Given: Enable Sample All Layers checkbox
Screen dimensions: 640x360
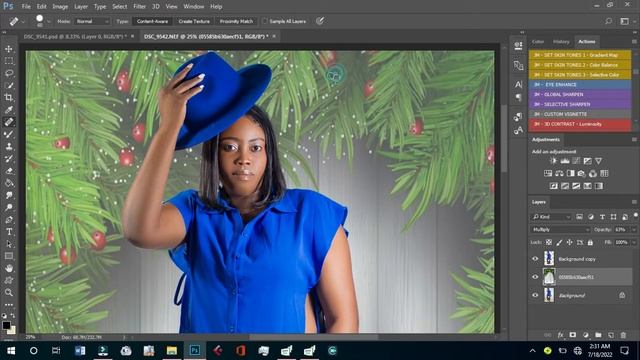Looking at the screenshot, I should pyautogui.click(x=264, y=21).
